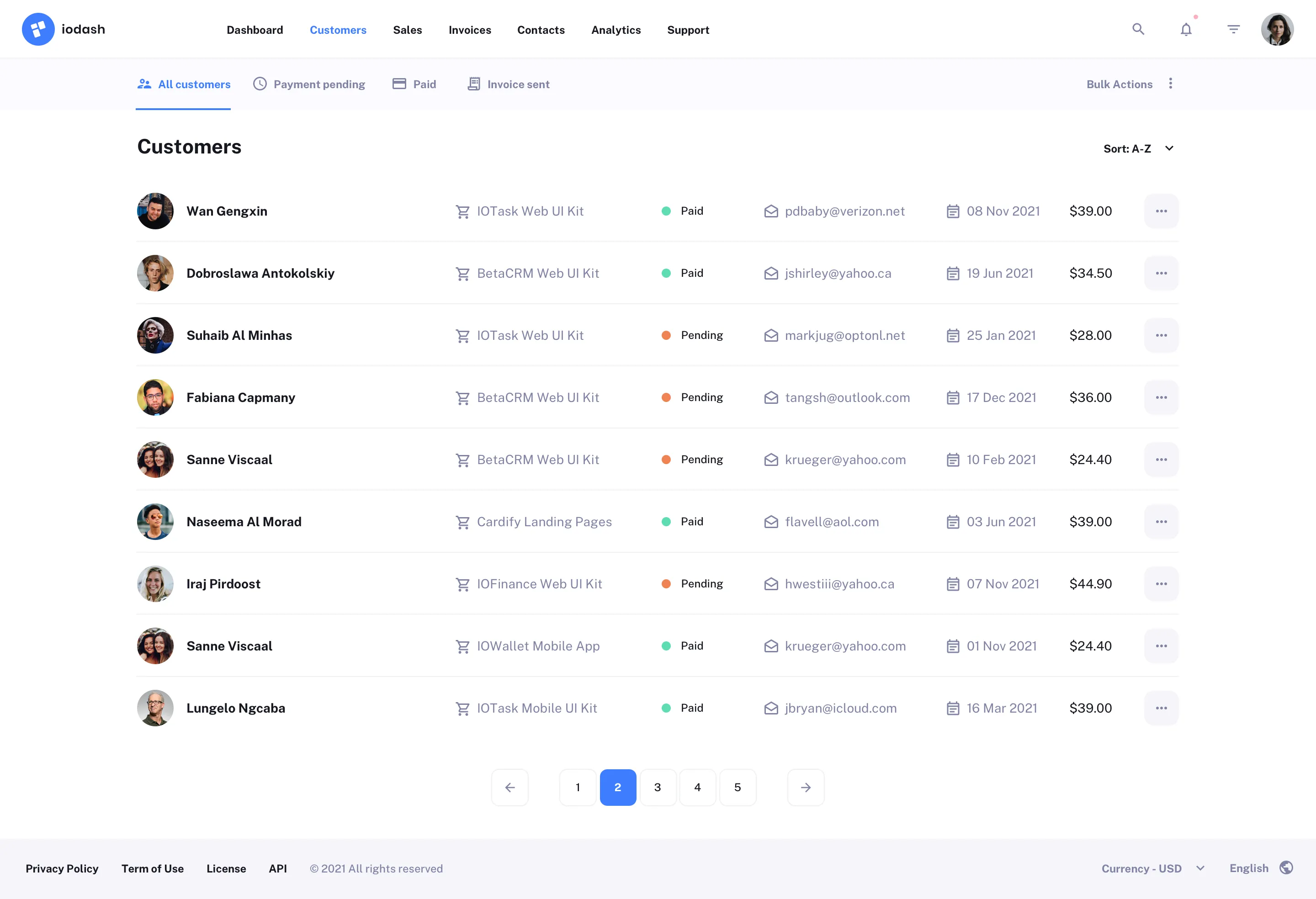Image resolution: width=1316 pixels, height=899 pixels.
Task: Switch to the Payment pending tab
Action: pos(309,84)
